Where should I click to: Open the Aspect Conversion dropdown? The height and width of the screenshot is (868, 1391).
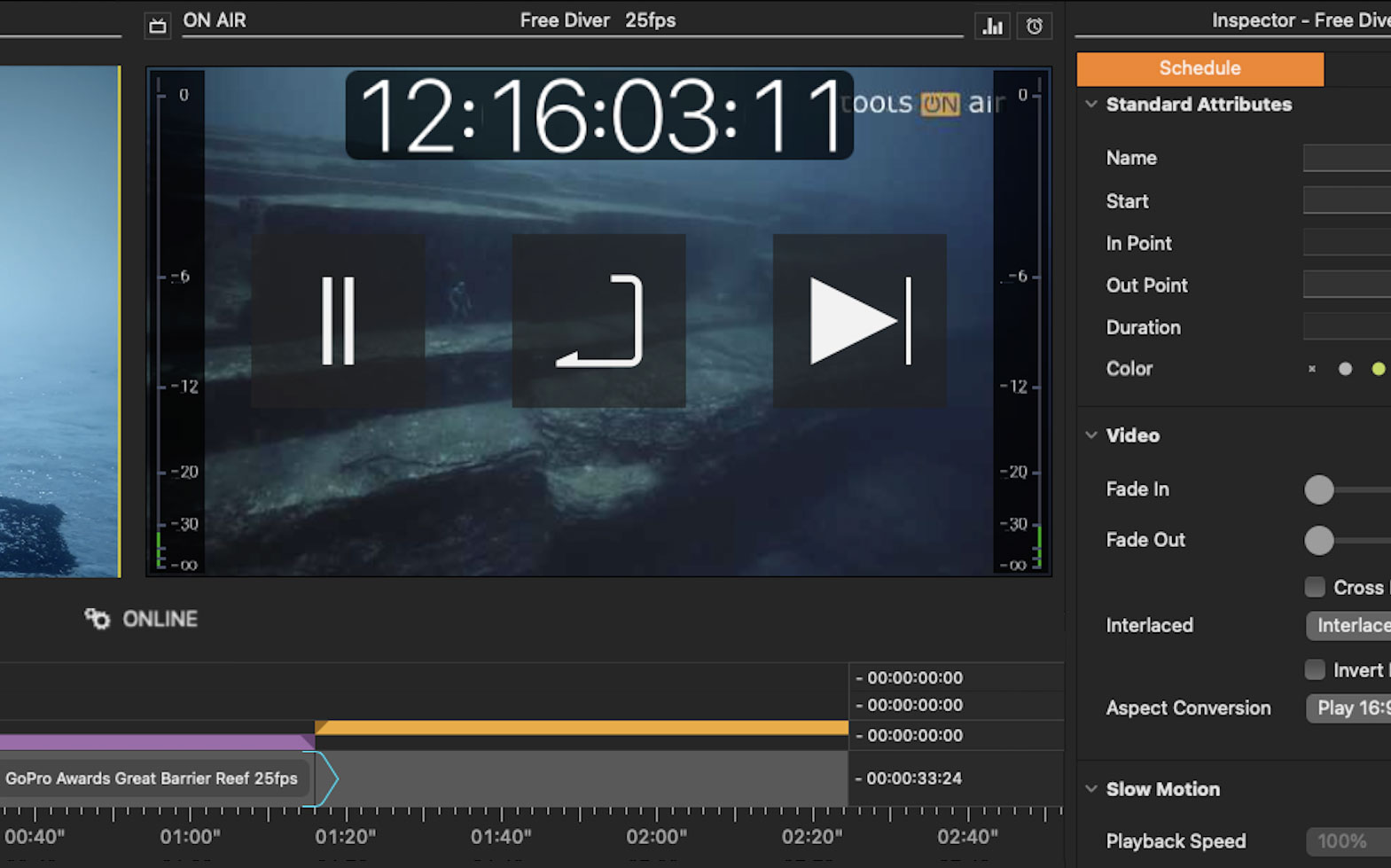pos(1348,708)
